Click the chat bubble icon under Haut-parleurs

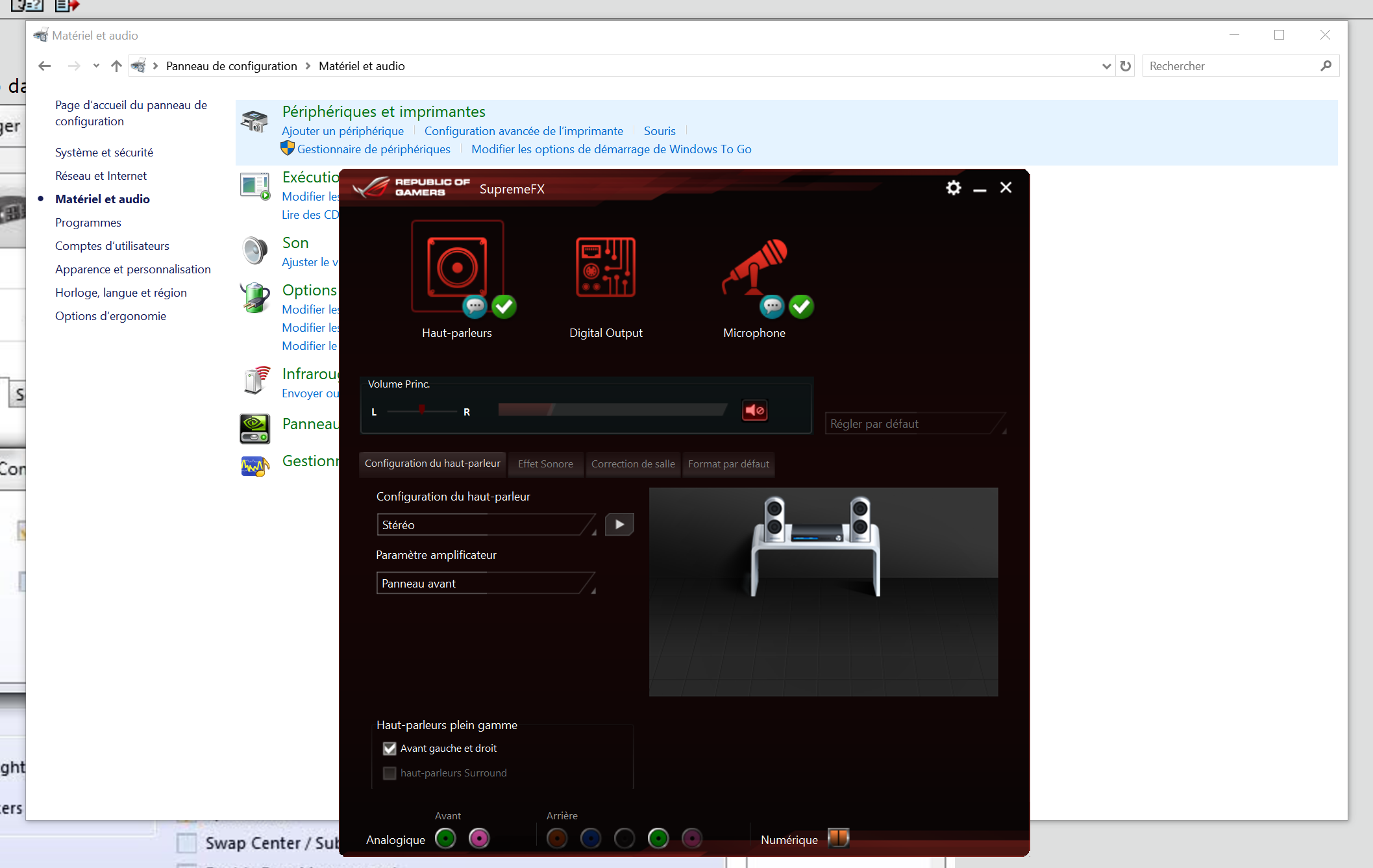[475, 306]
